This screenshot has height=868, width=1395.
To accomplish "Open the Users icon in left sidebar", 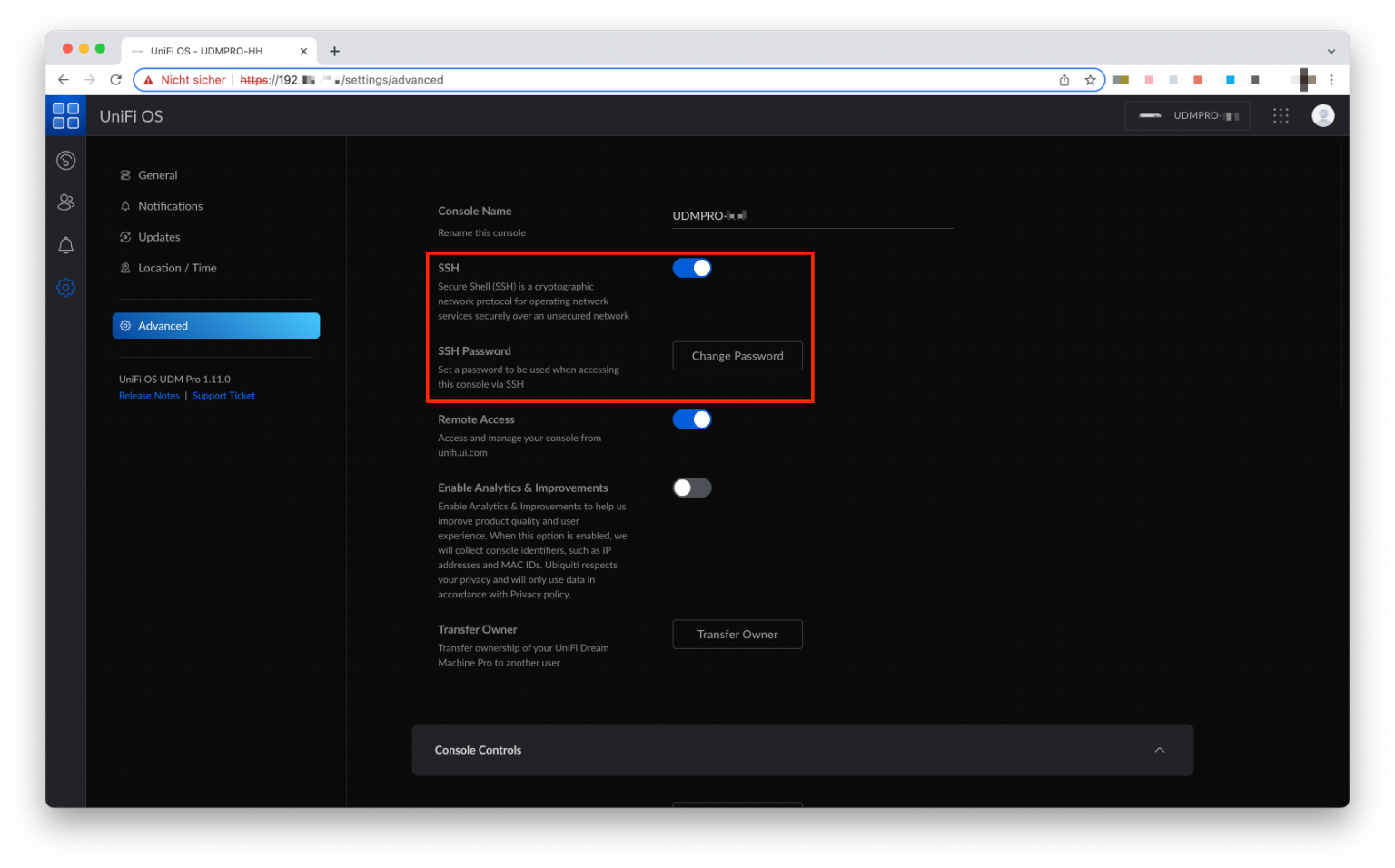I will point(65,202).
